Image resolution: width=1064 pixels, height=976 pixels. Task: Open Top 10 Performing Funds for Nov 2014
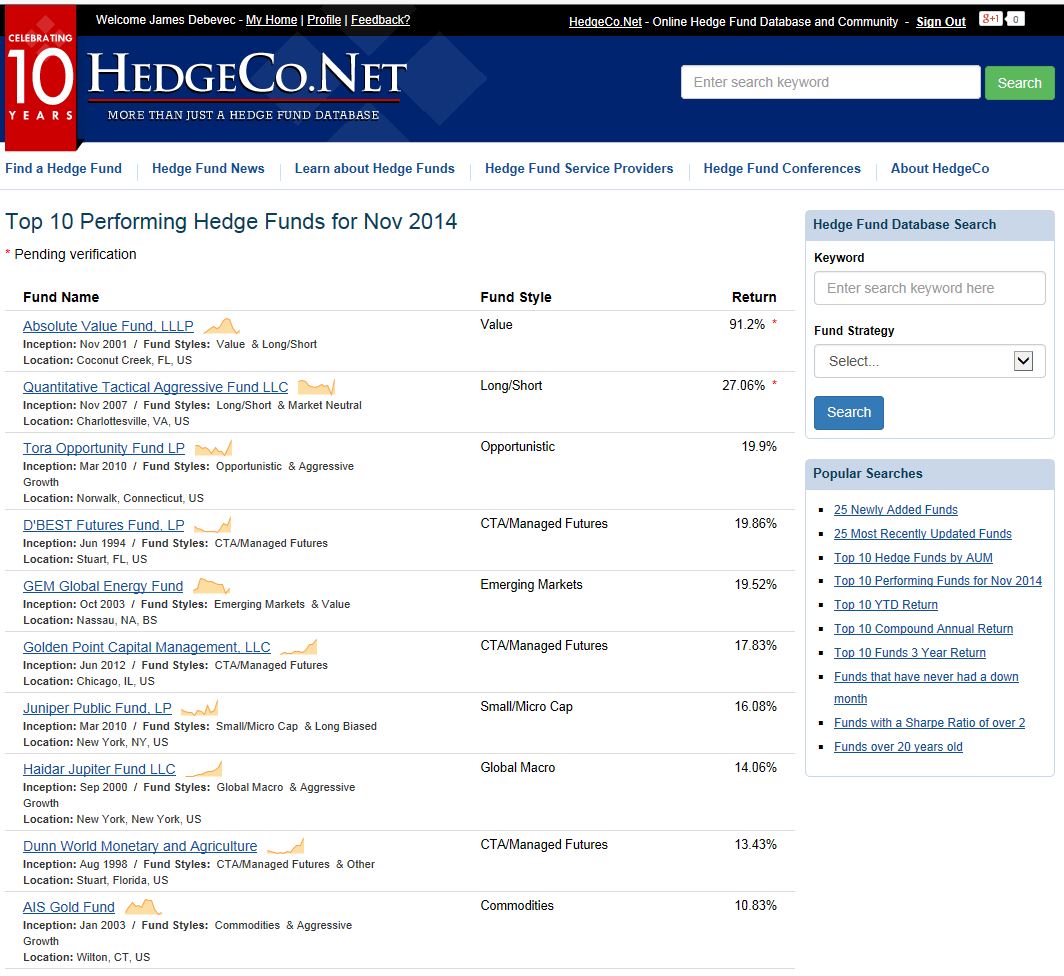tap(938, 580)
